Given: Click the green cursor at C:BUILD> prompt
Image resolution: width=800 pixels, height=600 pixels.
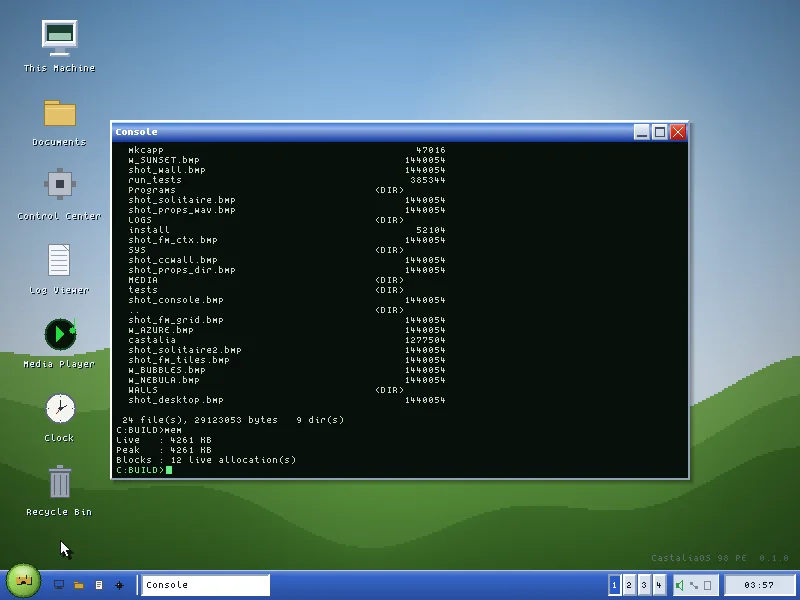Looking at the screenshot, I should point(169,470).
